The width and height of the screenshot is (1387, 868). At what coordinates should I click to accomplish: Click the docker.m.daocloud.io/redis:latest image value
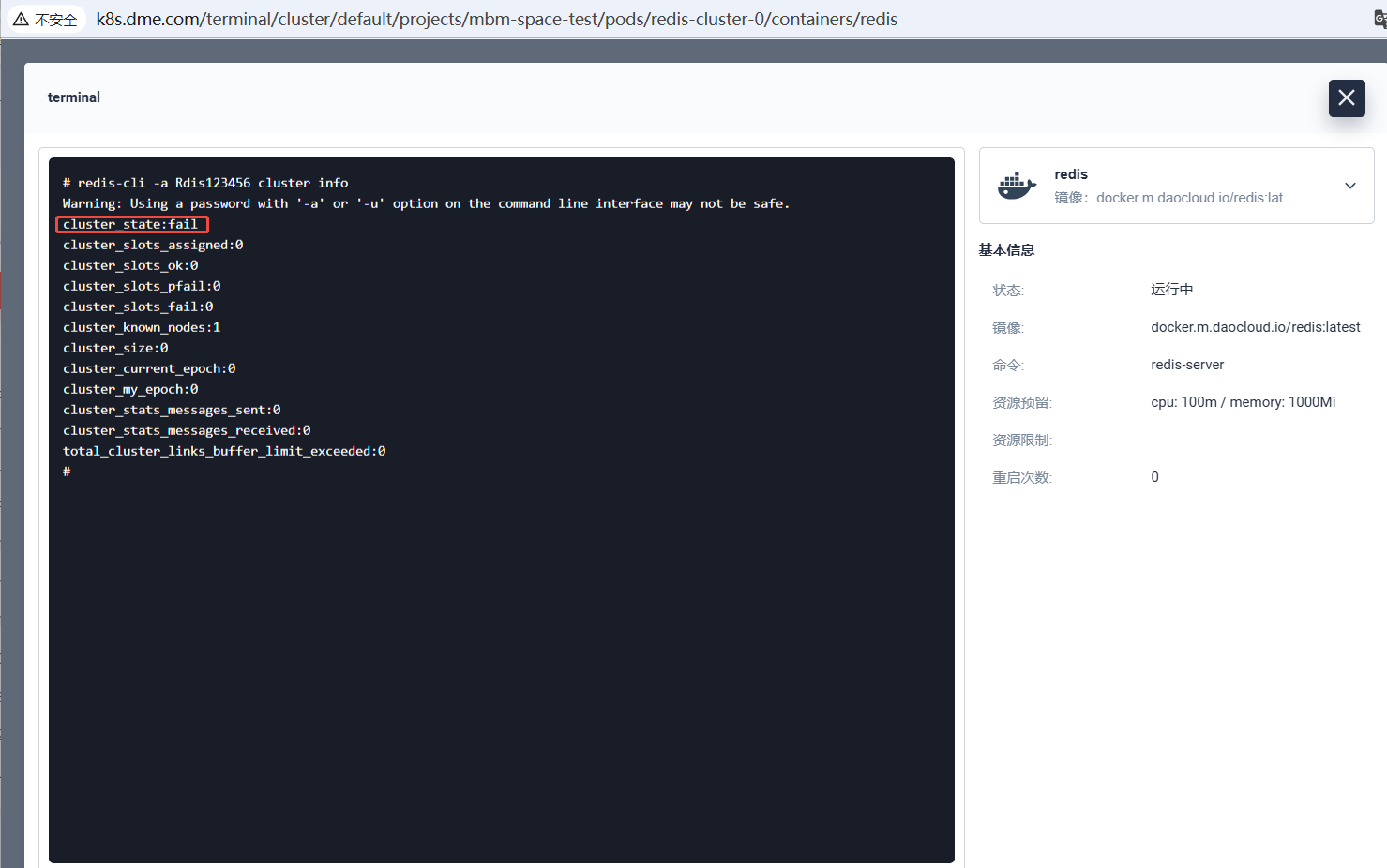coord(1255,327)
